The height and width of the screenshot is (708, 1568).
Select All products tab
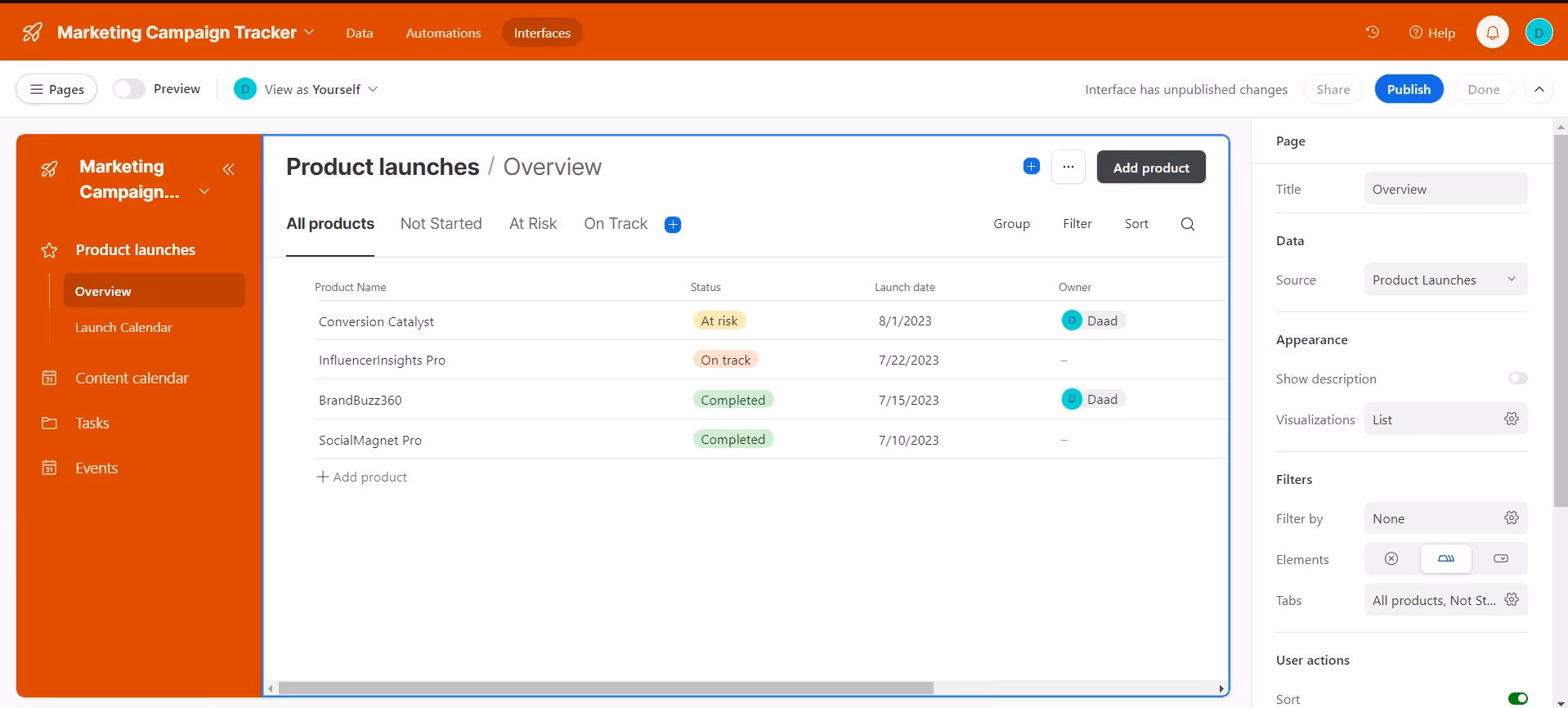[330, 224]
